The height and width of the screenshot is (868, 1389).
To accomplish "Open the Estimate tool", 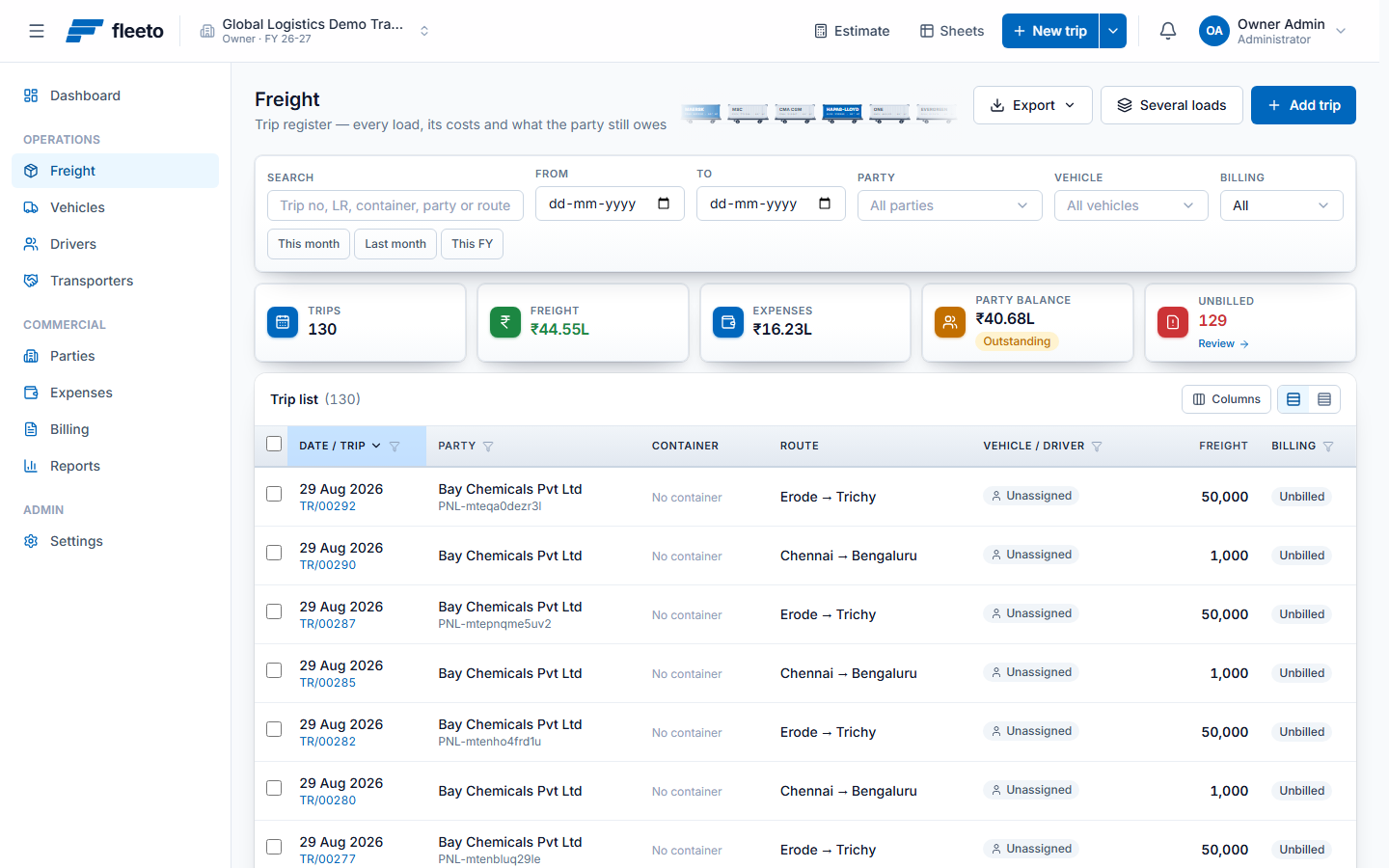I will pos(852,31).
